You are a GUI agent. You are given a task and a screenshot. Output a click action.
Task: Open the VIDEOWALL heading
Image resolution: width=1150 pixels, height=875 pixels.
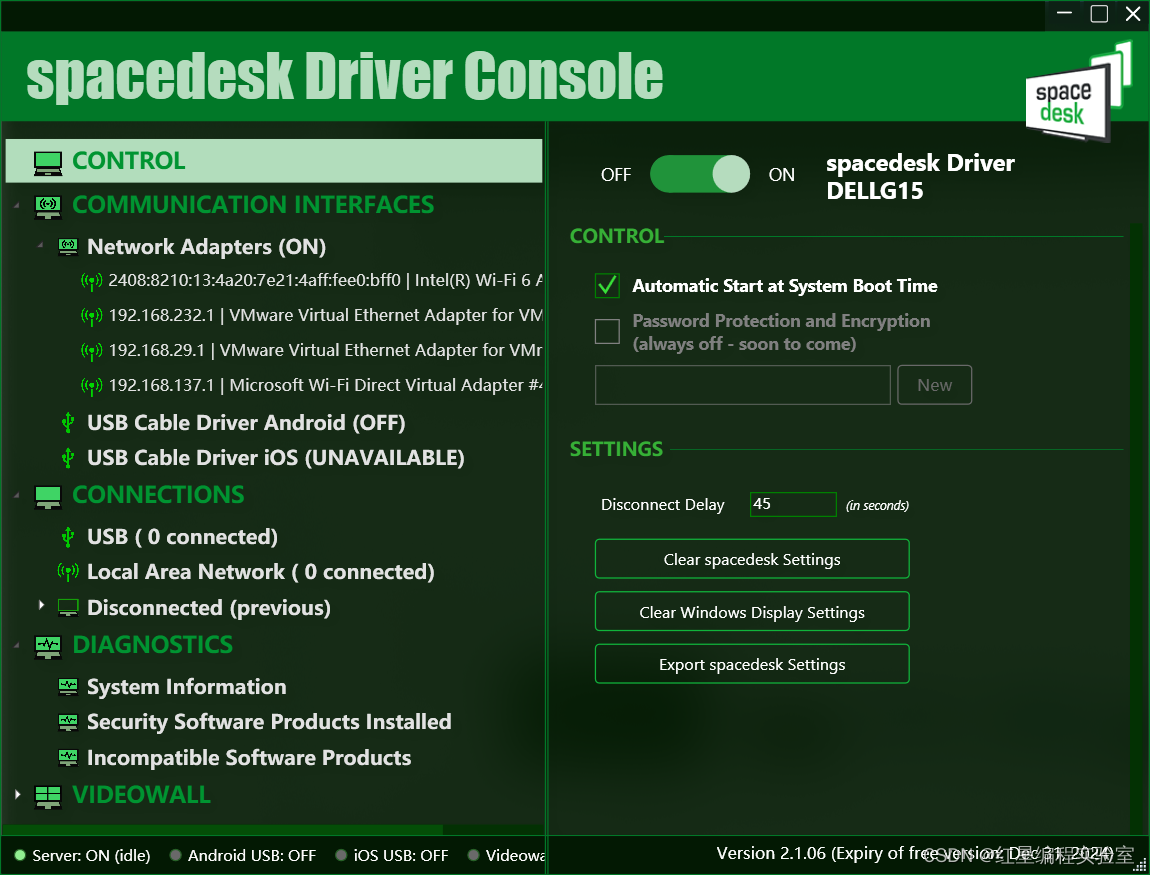pos(142,795)
